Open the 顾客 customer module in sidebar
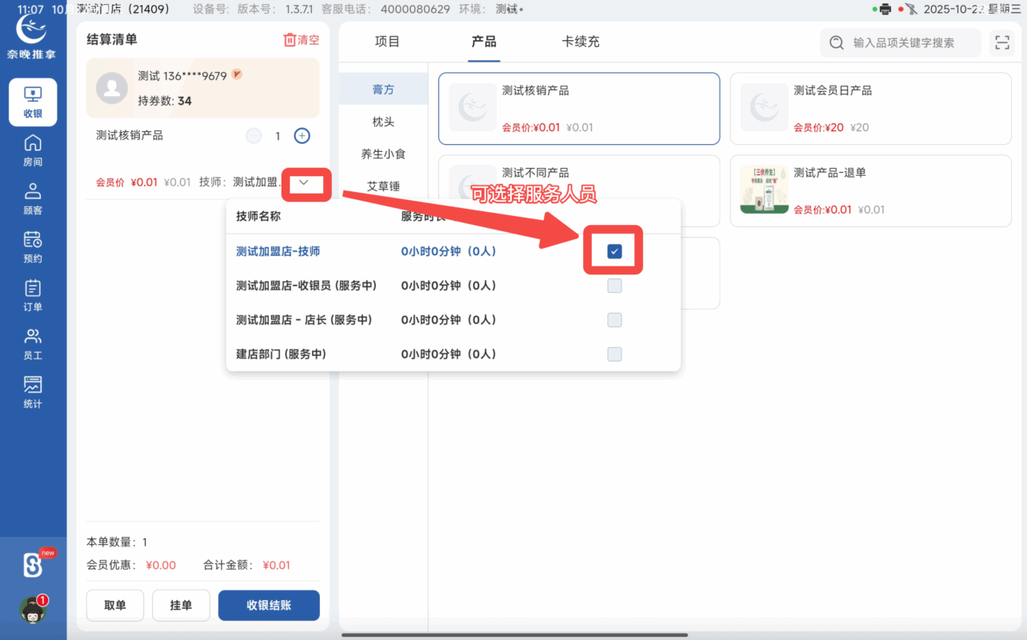The width and height of the screenshot is (1027, 640). coord(33,199)
